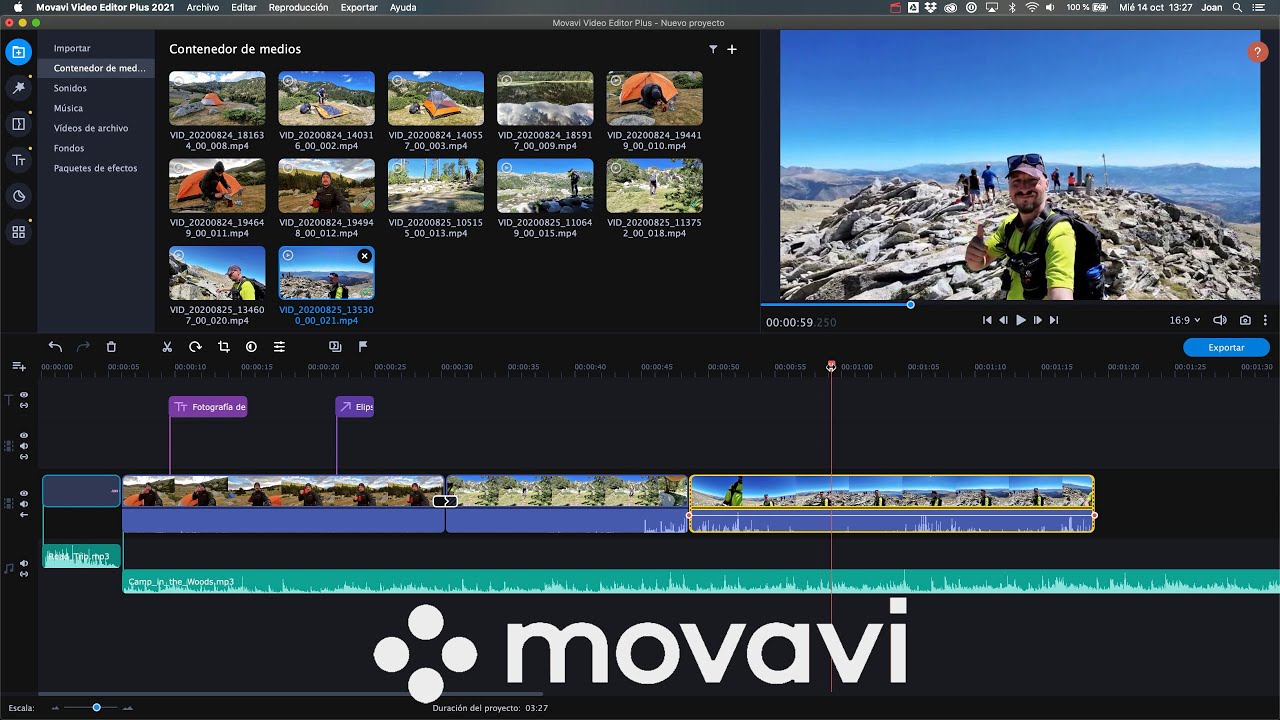The image size is (1280, 720).
Task: Hide the main video track
Action: 24,494
